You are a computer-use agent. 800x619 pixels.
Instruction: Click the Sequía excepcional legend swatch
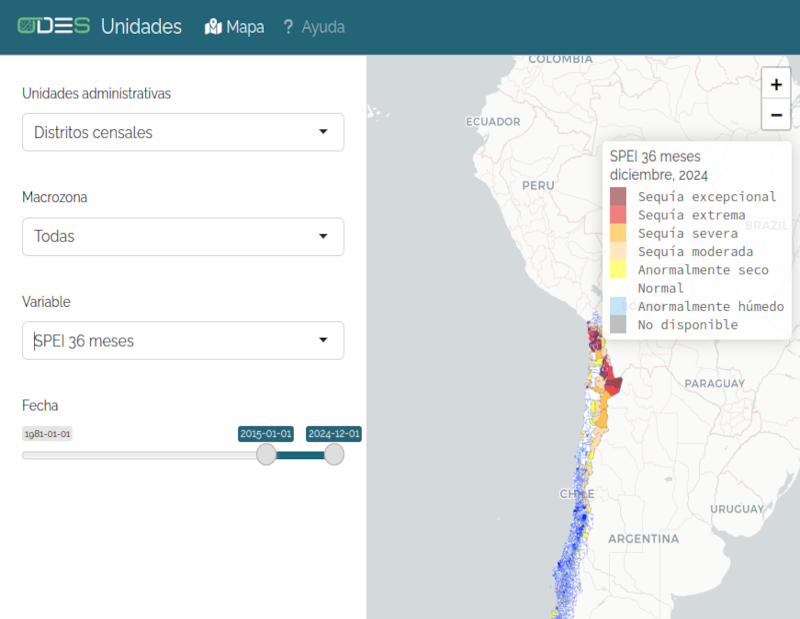coord(618,196)
